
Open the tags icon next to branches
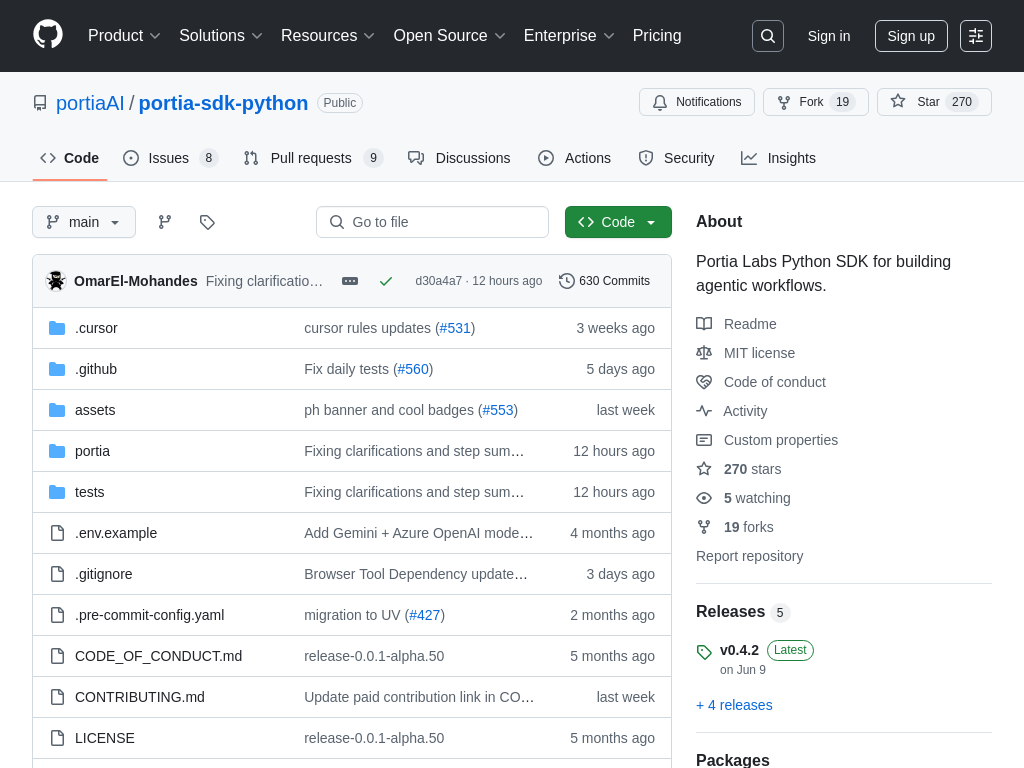click(207, 222)
